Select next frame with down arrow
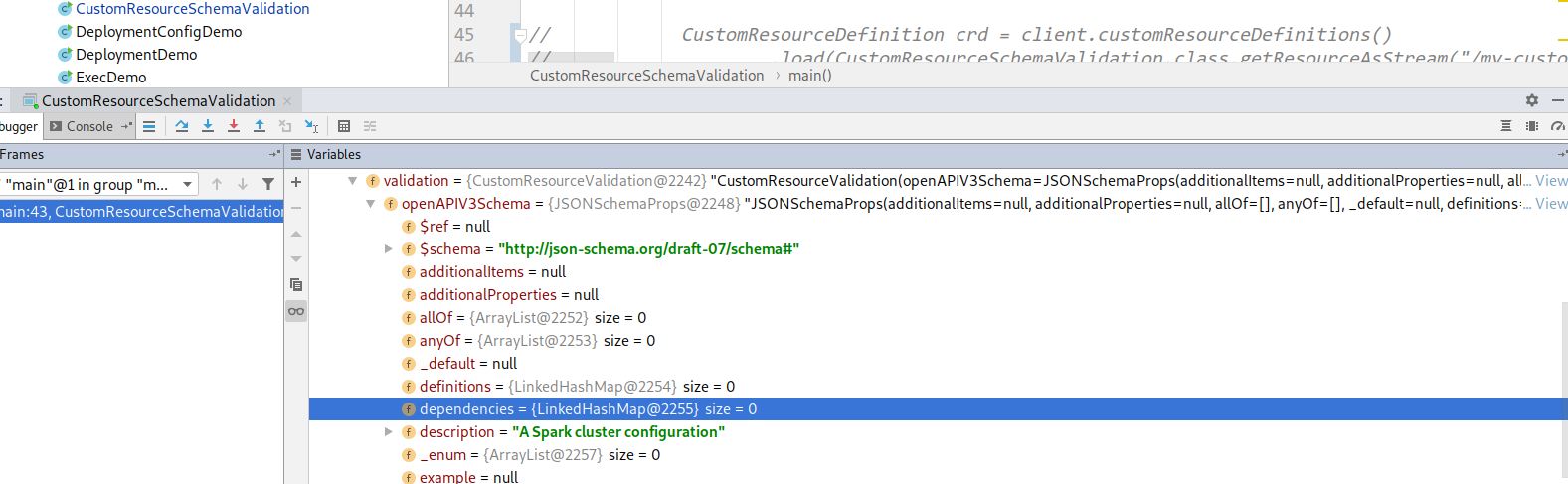This screenshot has height=484, width=1568. 243,184
